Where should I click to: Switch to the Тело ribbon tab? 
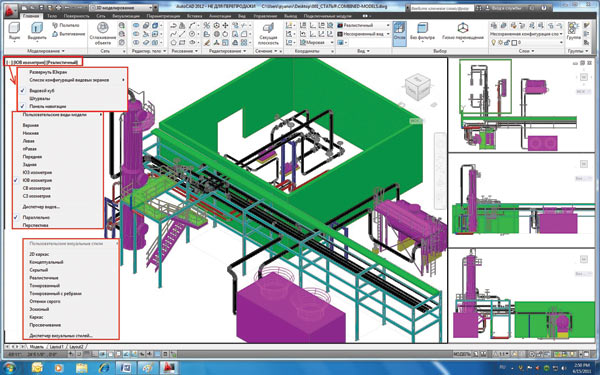[x=52, y=16]
